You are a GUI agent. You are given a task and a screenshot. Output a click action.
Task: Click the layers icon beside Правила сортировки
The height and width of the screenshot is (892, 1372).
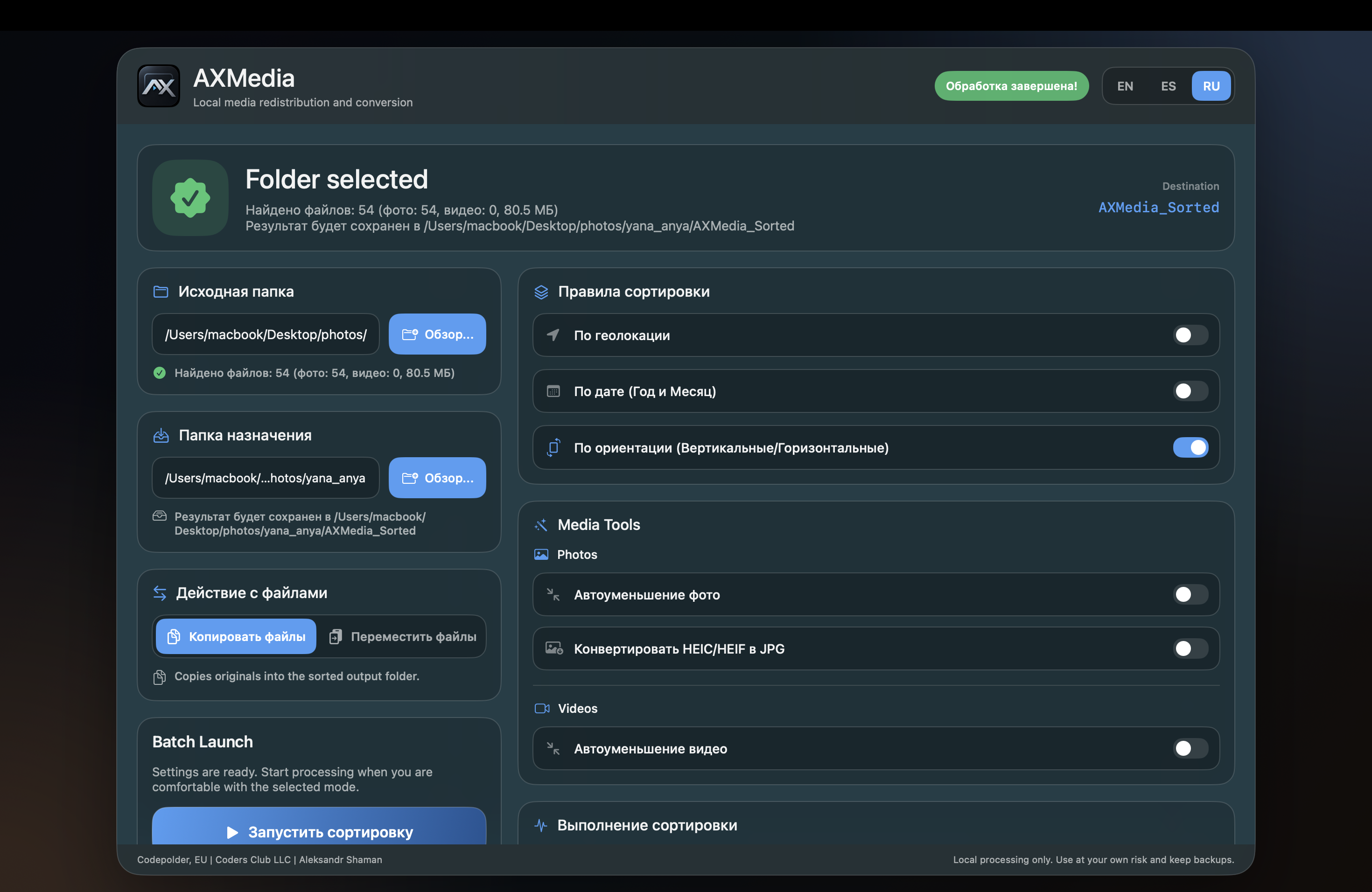point(541,292)
